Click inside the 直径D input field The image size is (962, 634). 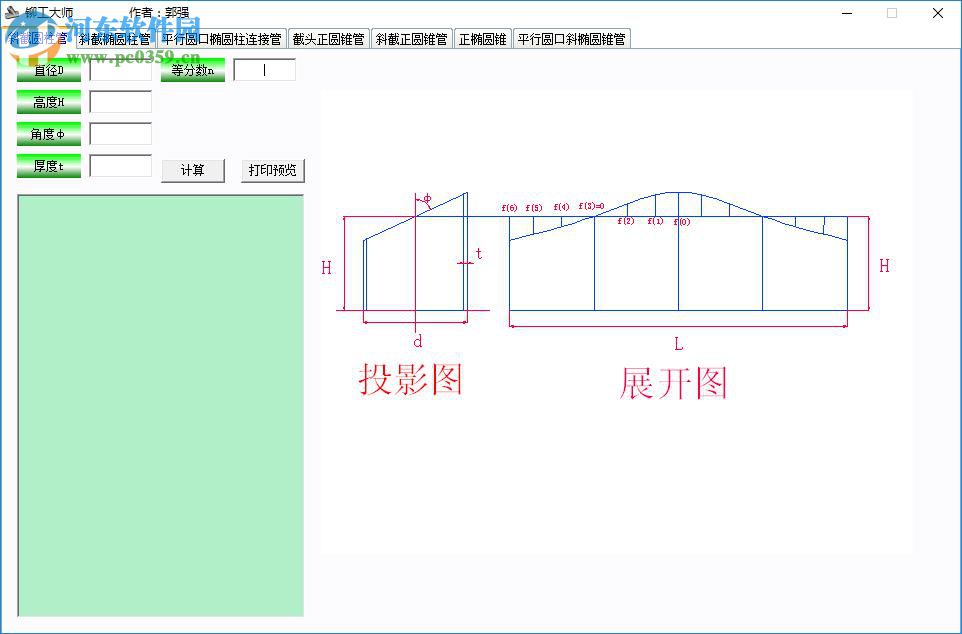click(x=120, y=70)
